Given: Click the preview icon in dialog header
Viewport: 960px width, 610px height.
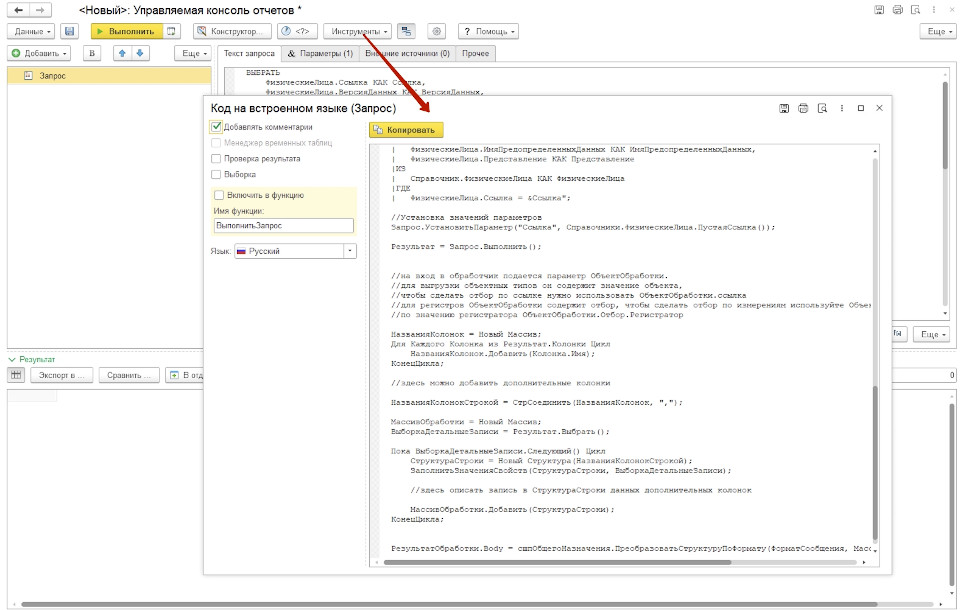Looking at the screenshot, I should pyautogui.click(x=821, y=108).
